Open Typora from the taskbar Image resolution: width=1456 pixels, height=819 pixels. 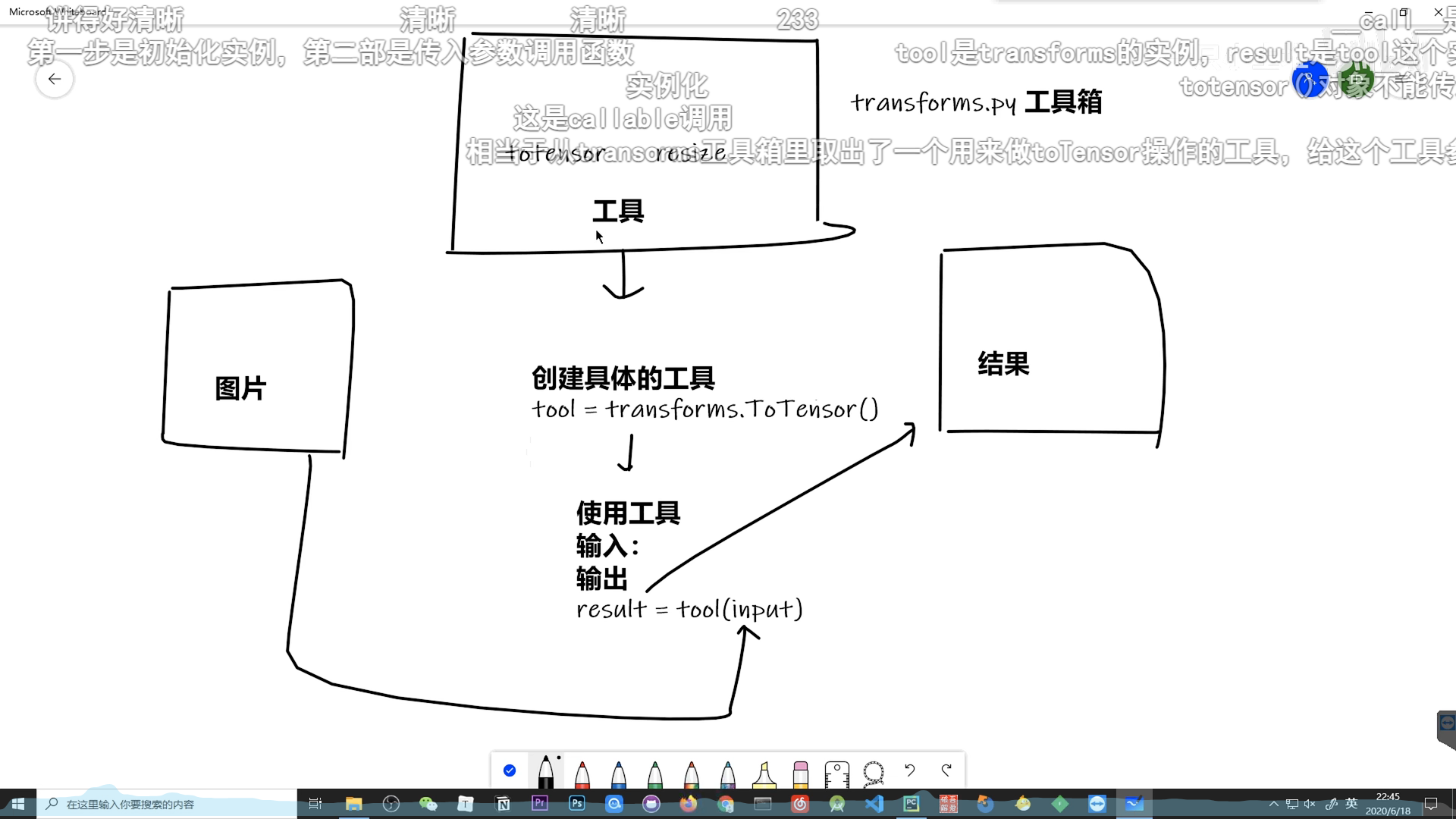point(466,804)
